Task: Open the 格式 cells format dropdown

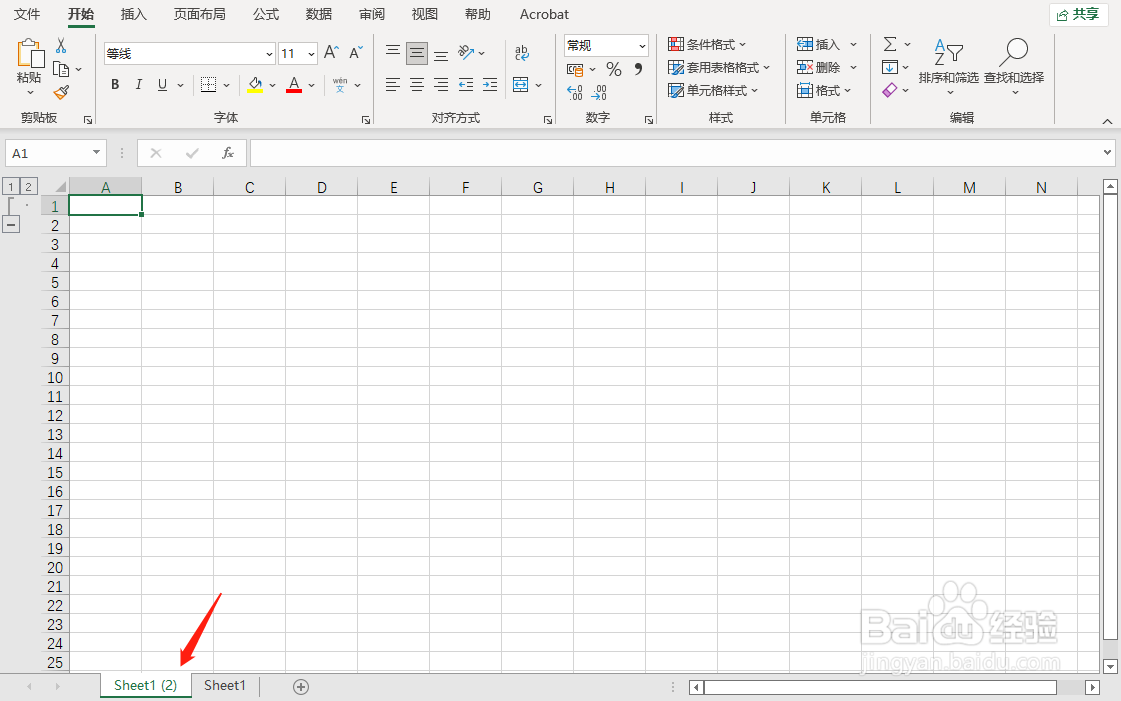Action: pyautogui.click(x=824, y=90)
